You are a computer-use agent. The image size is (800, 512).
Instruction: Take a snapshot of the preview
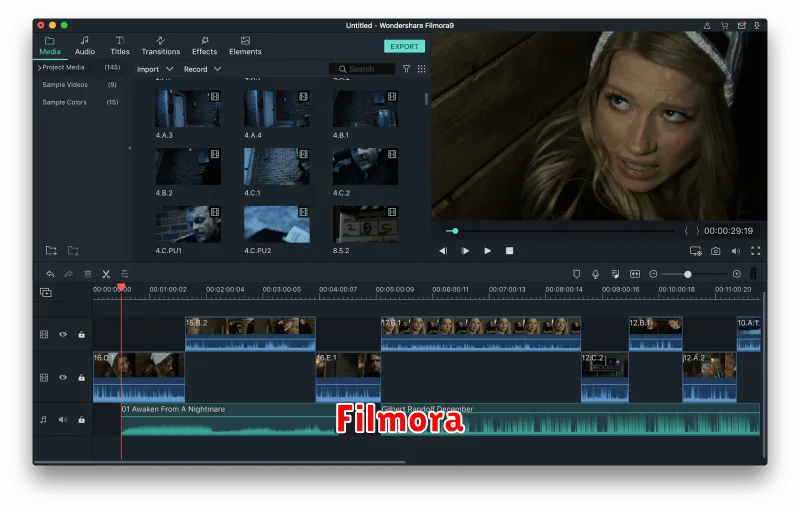click(716, 251)
